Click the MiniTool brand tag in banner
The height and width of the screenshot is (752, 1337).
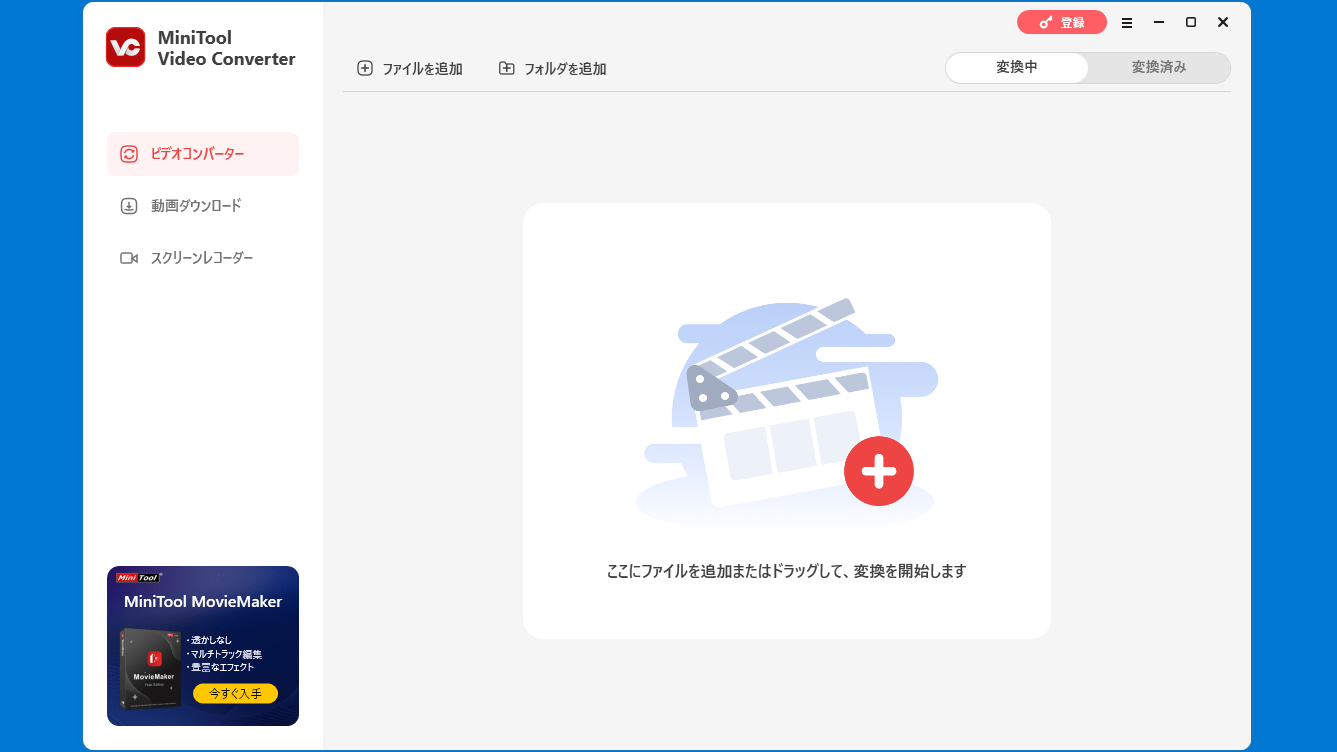click(x=138, y=577)
